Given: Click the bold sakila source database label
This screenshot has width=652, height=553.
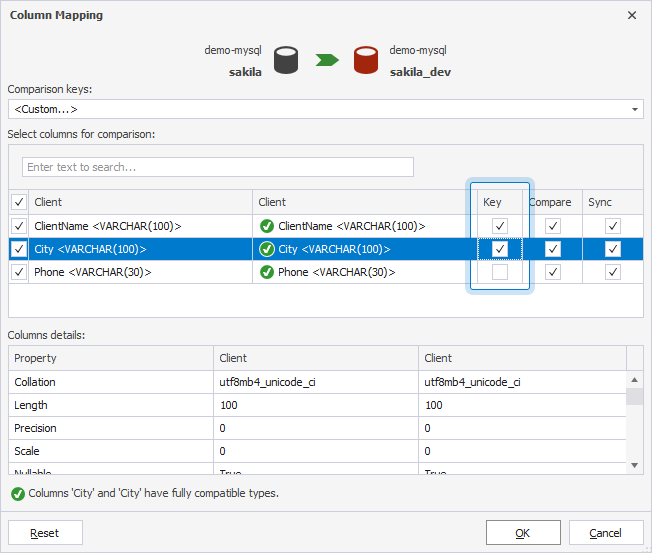Looking at the screenshot, I should click(245, 72).
